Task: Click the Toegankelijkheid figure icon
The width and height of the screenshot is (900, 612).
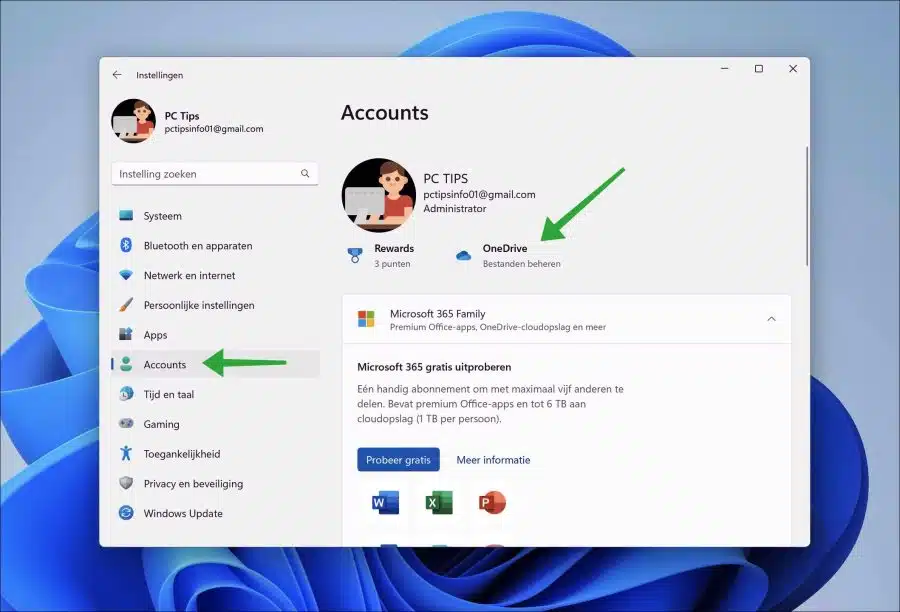Action: (x=126, y=454)
